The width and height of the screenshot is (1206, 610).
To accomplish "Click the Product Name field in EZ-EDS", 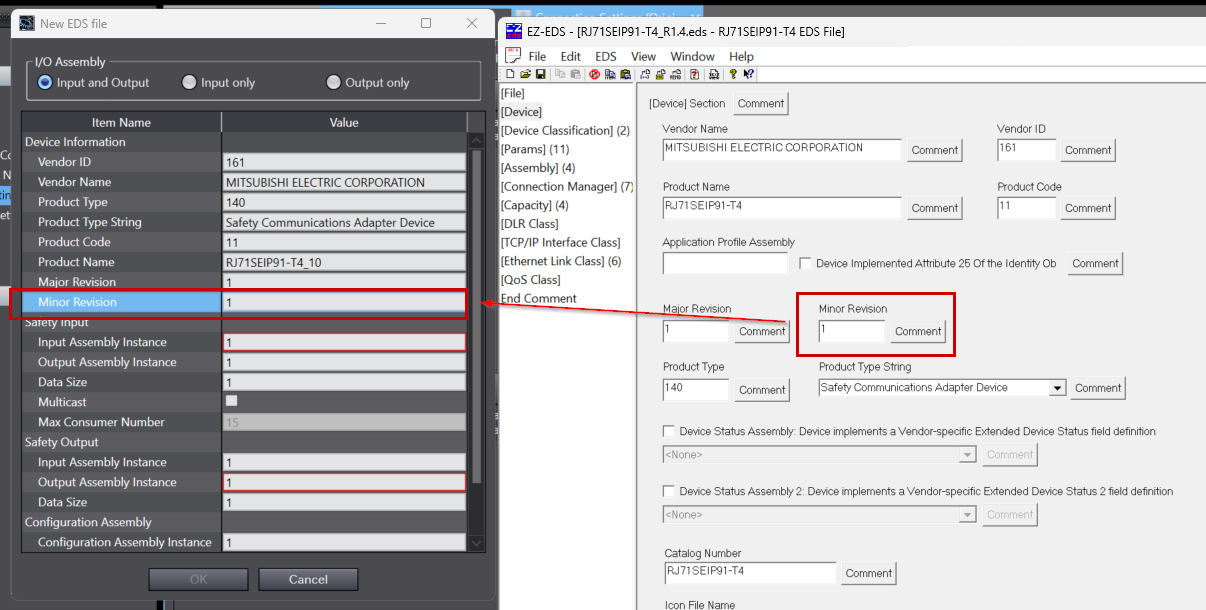I will (782, 207).
